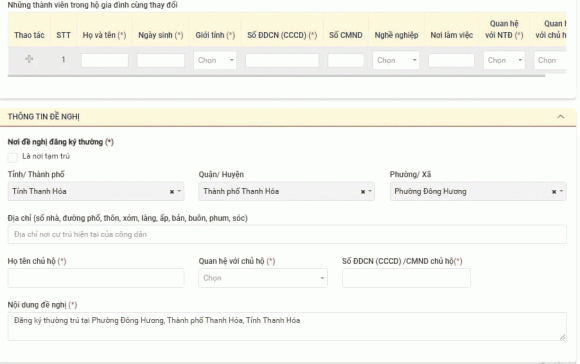Click the 'Nơi làm việc' column header
The image size is (580, 364).
tap(452, 35)
